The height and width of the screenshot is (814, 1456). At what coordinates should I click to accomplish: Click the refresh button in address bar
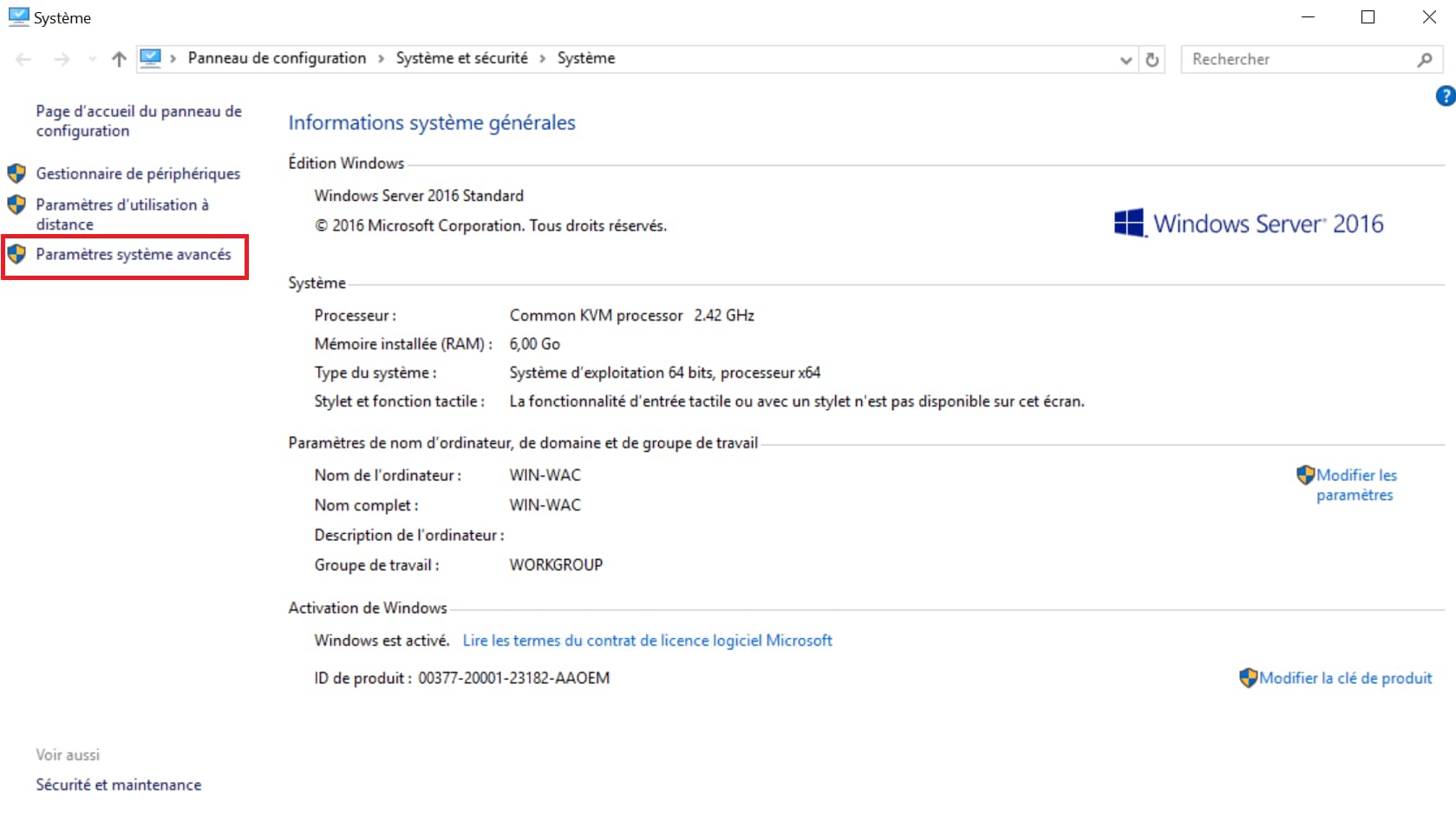pyautogui.click(x=1152, y=60)
